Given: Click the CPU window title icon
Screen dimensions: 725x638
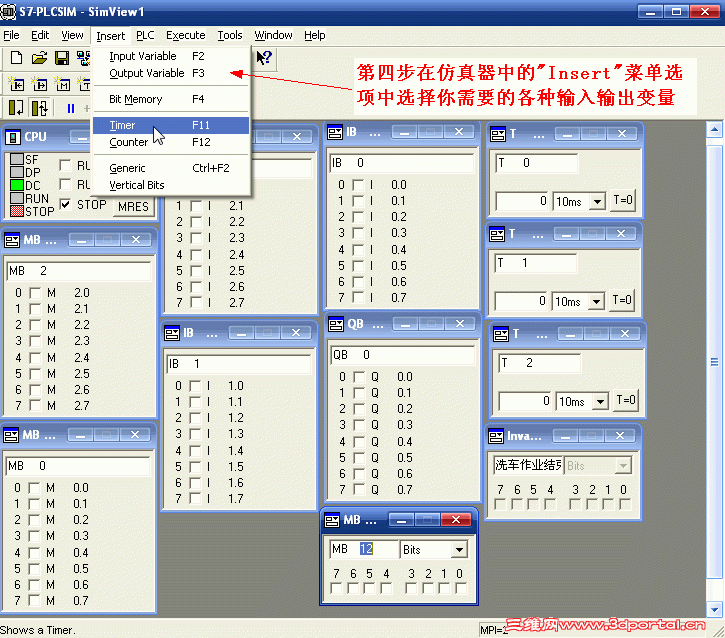Looking at the screenshot, I should [x=12, y=137].
